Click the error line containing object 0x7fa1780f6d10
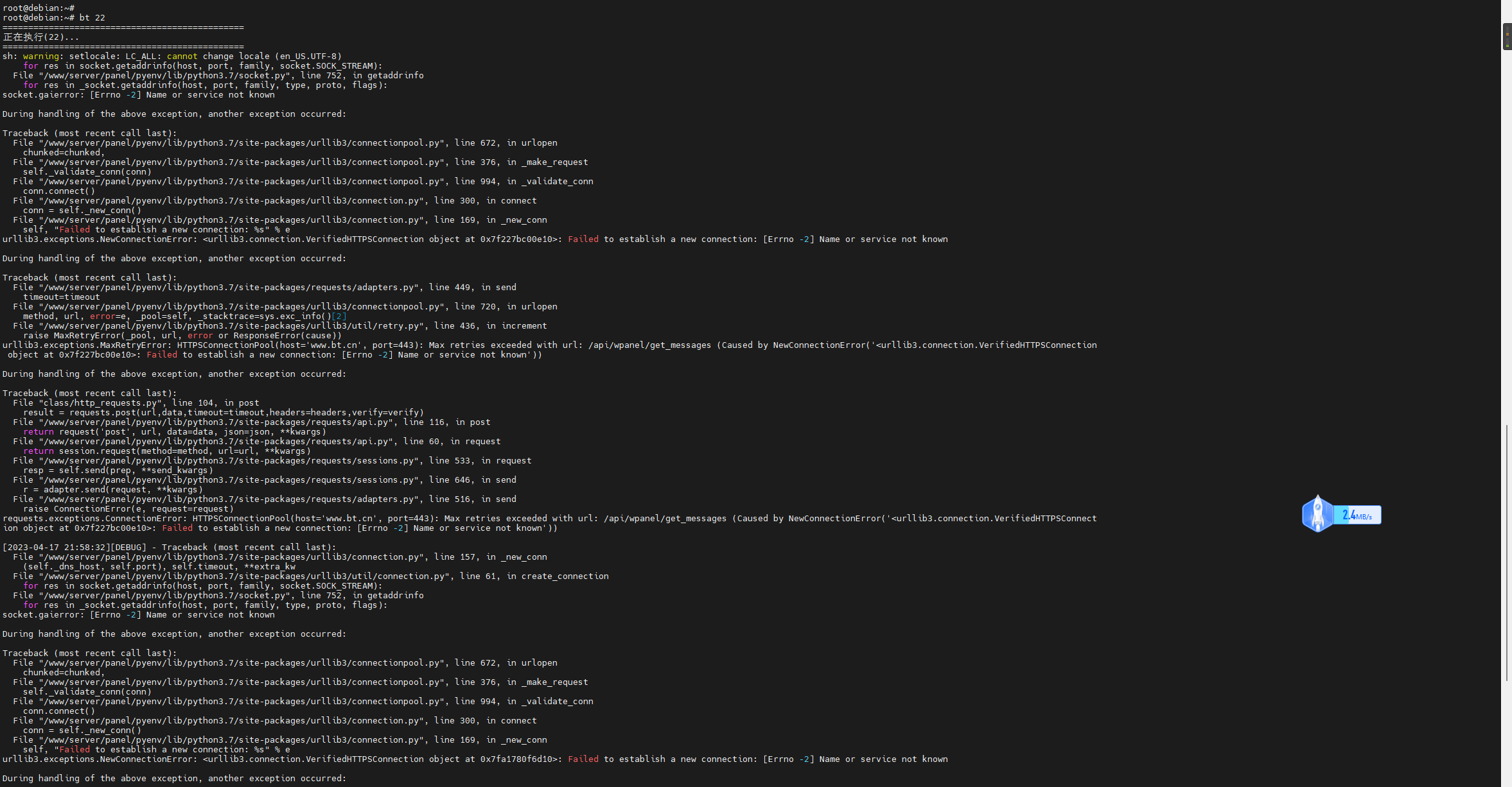Image resolution: width=1512 pixels, height=787 pixels. 475,759
